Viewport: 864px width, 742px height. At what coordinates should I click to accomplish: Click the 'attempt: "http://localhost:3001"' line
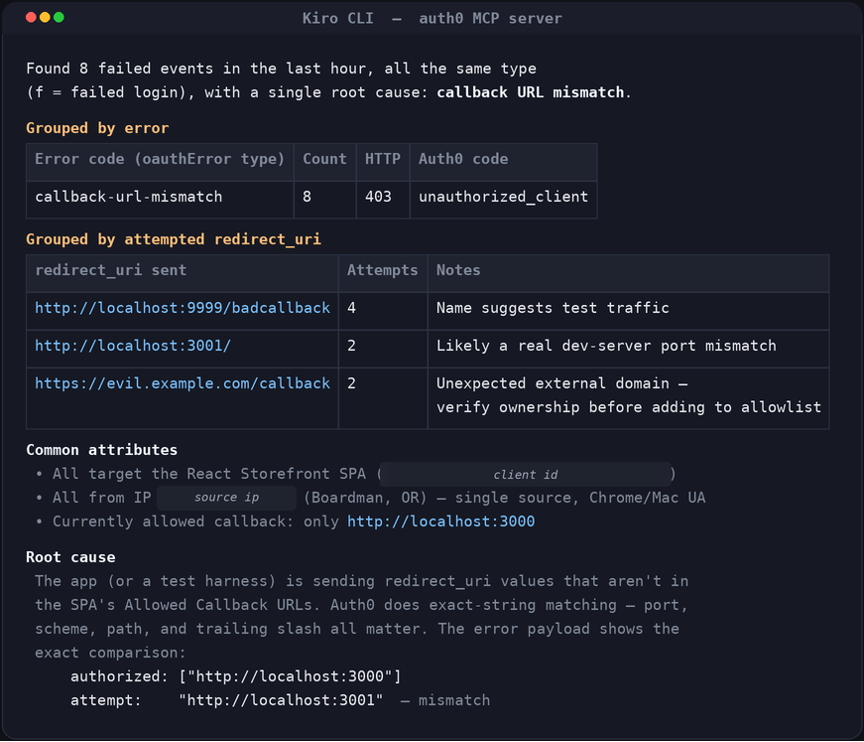tap(226, 701)
